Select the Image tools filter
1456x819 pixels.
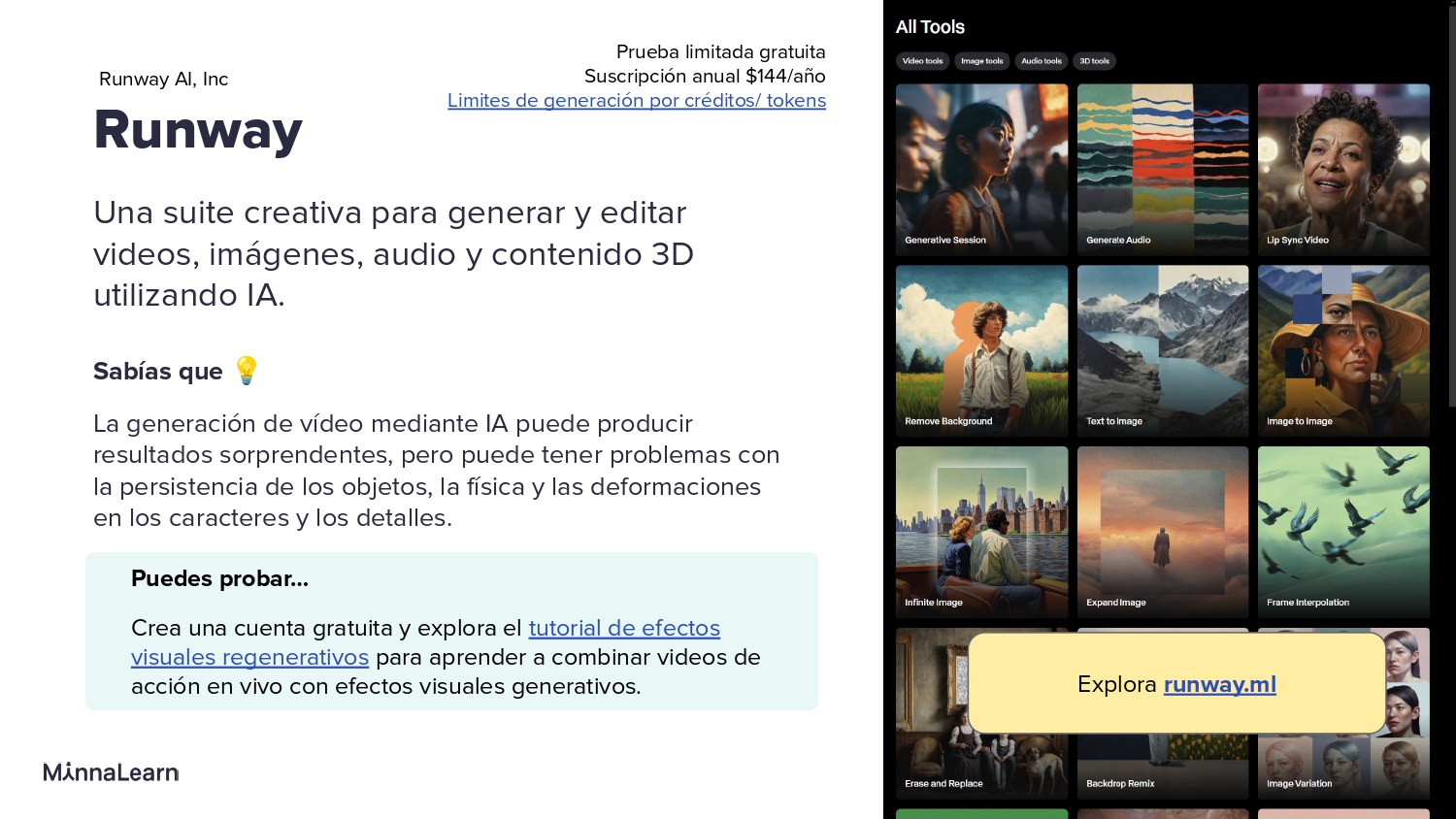coord(982,61)
